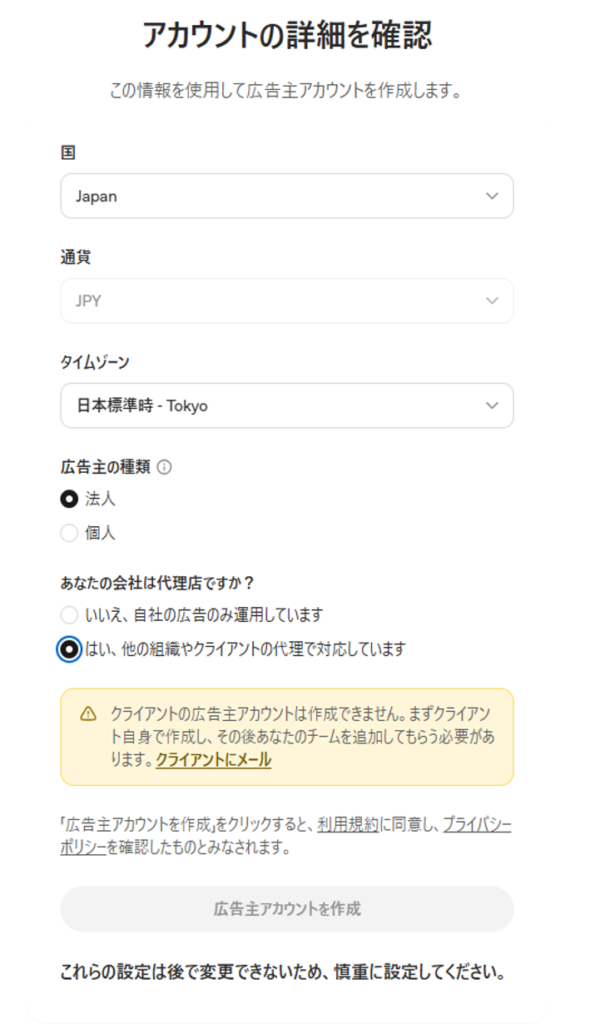Click the アカウントの詳細を確認 heading

pos(287,35)
